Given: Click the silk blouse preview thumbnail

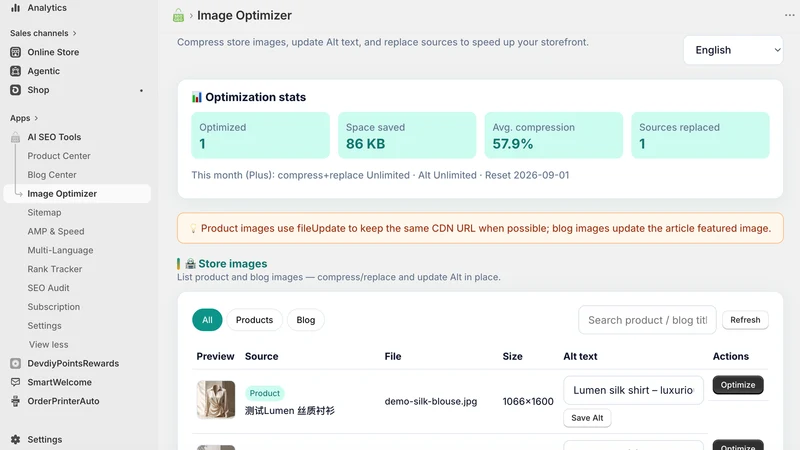Looking at the screenshot, I should point(216,399).
